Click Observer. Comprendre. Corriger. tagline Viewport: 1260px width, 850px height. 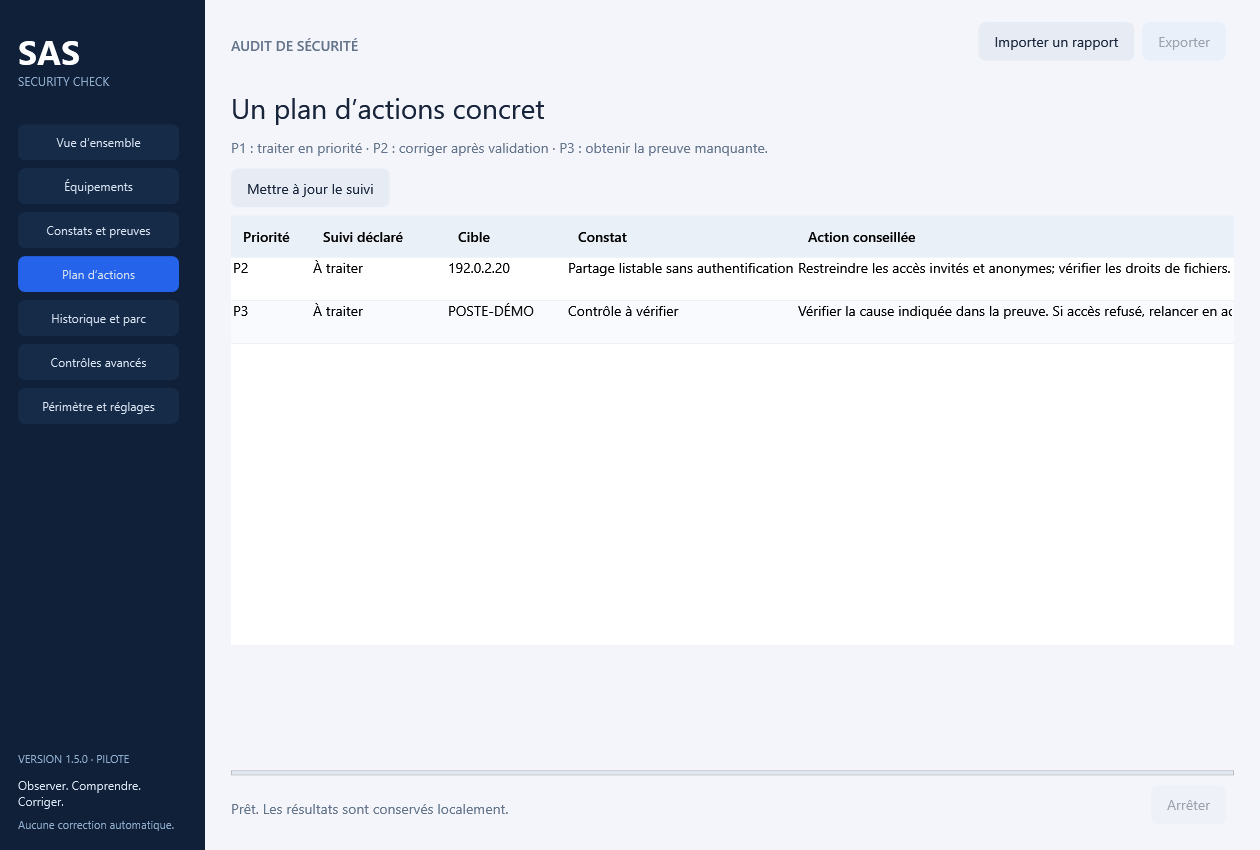point(79,794)
